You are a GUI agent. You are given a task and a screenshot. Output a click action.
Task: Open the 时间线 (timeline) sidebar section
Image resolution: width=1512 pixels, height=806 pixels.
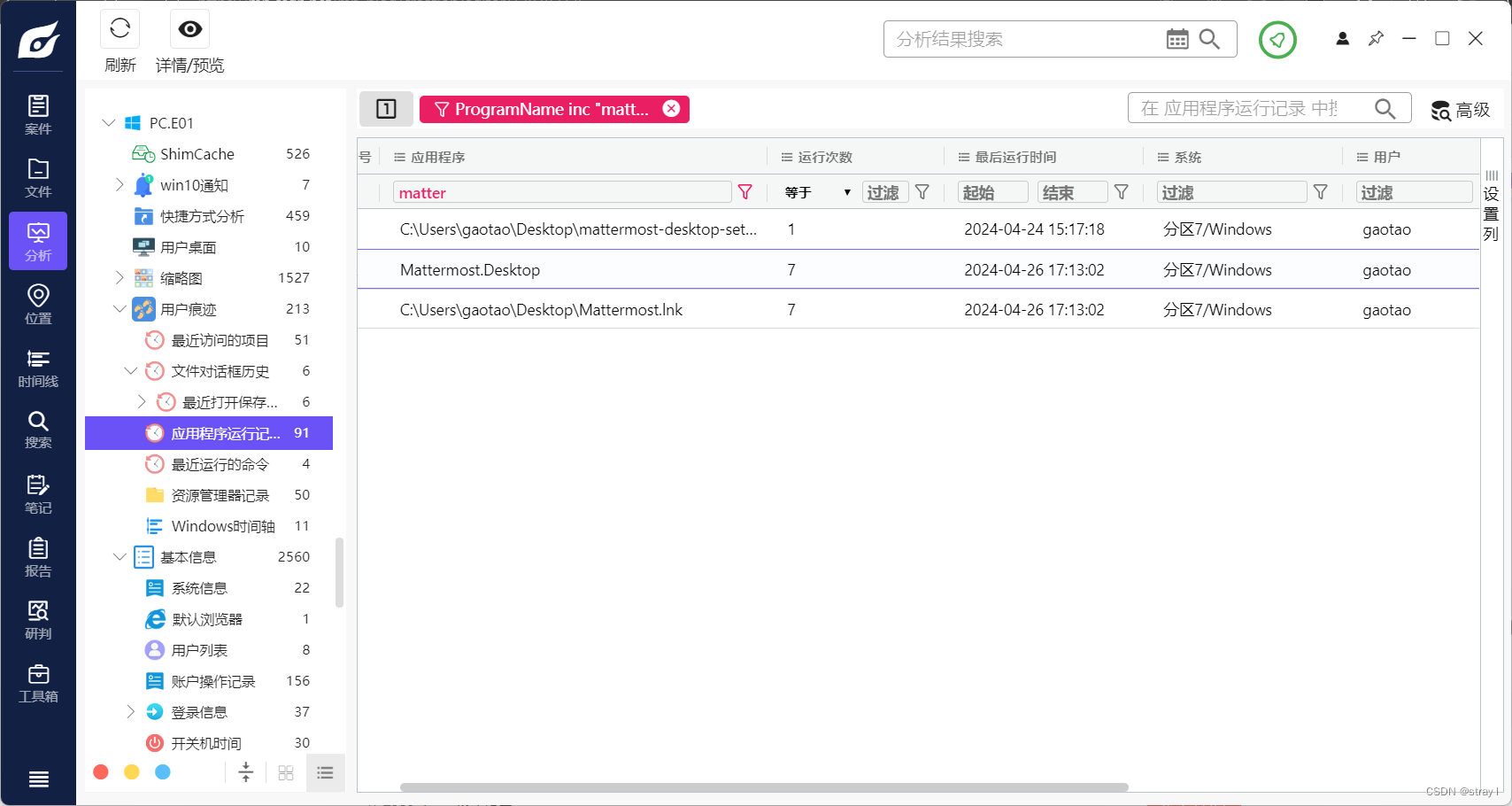pos(38,367)
